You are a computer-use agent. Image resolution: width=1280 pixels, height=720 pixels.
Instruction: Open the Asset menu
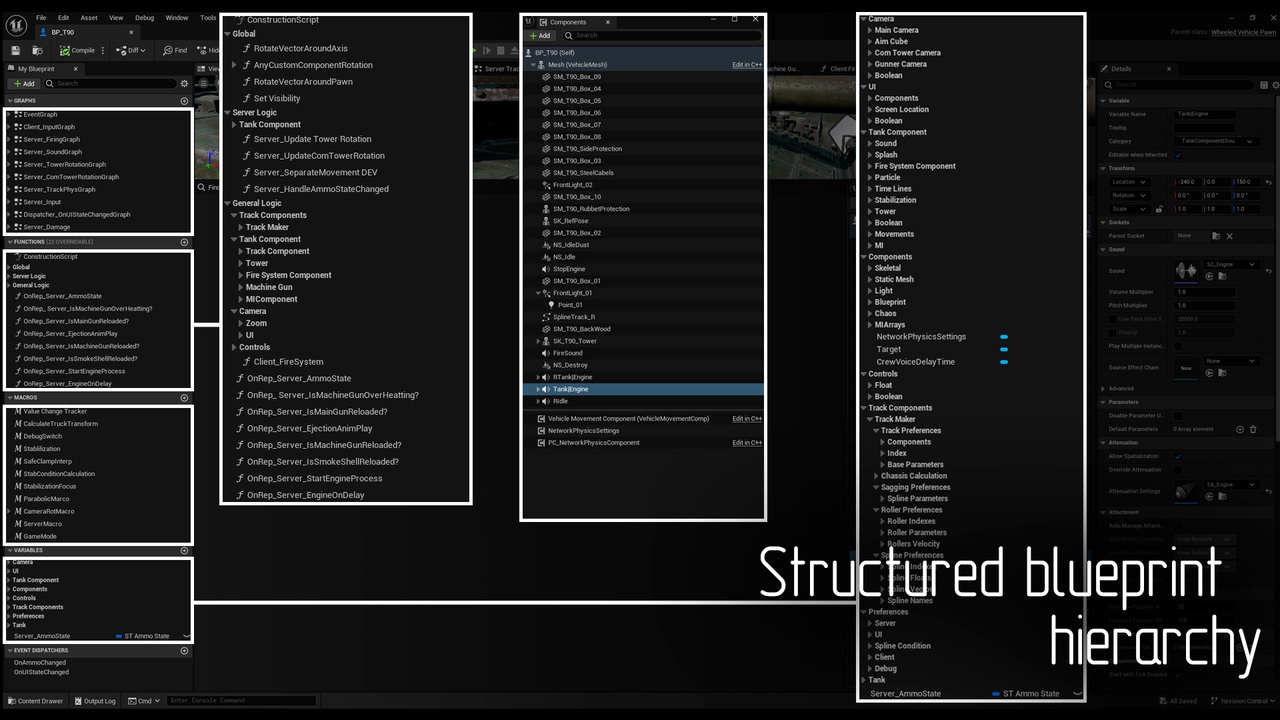point(89,18)
